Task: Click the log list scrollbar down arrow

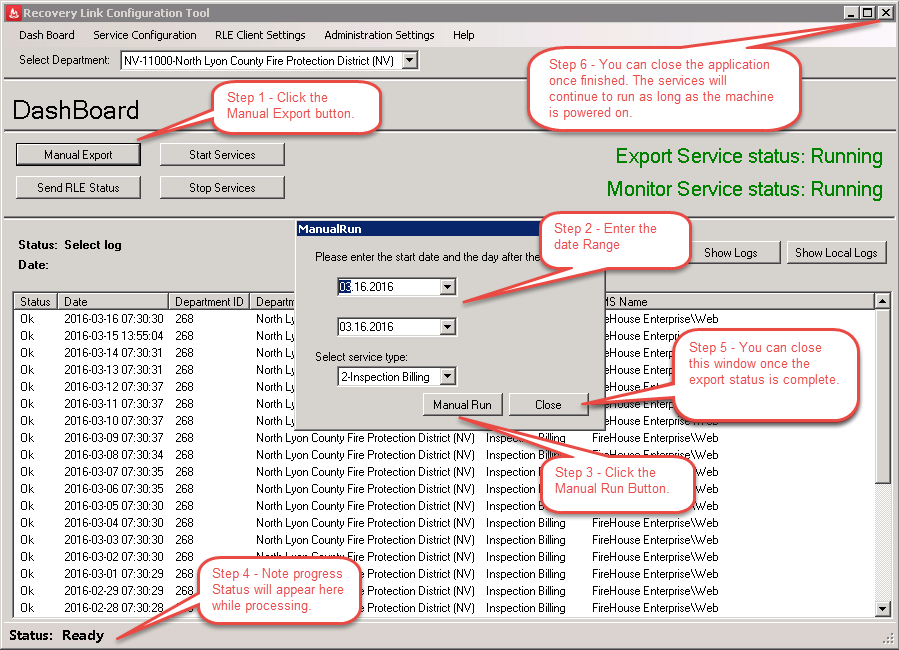Action: 882,608
